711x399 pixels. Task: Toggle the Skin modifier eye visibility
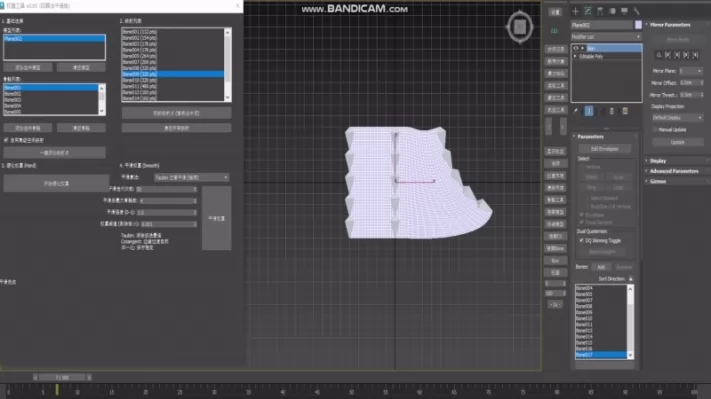pos(576,48)
